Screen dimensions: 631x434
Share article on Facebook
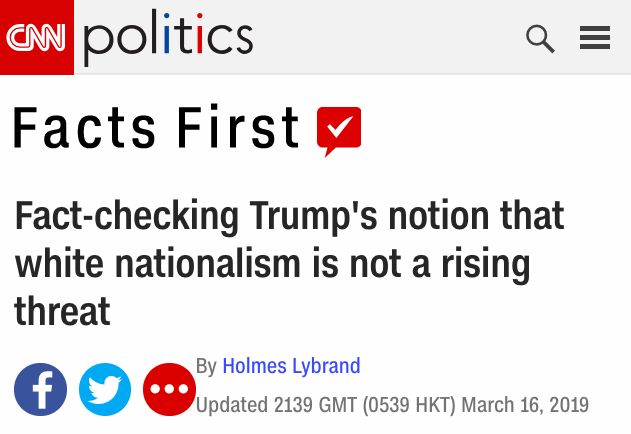(41, 389)
